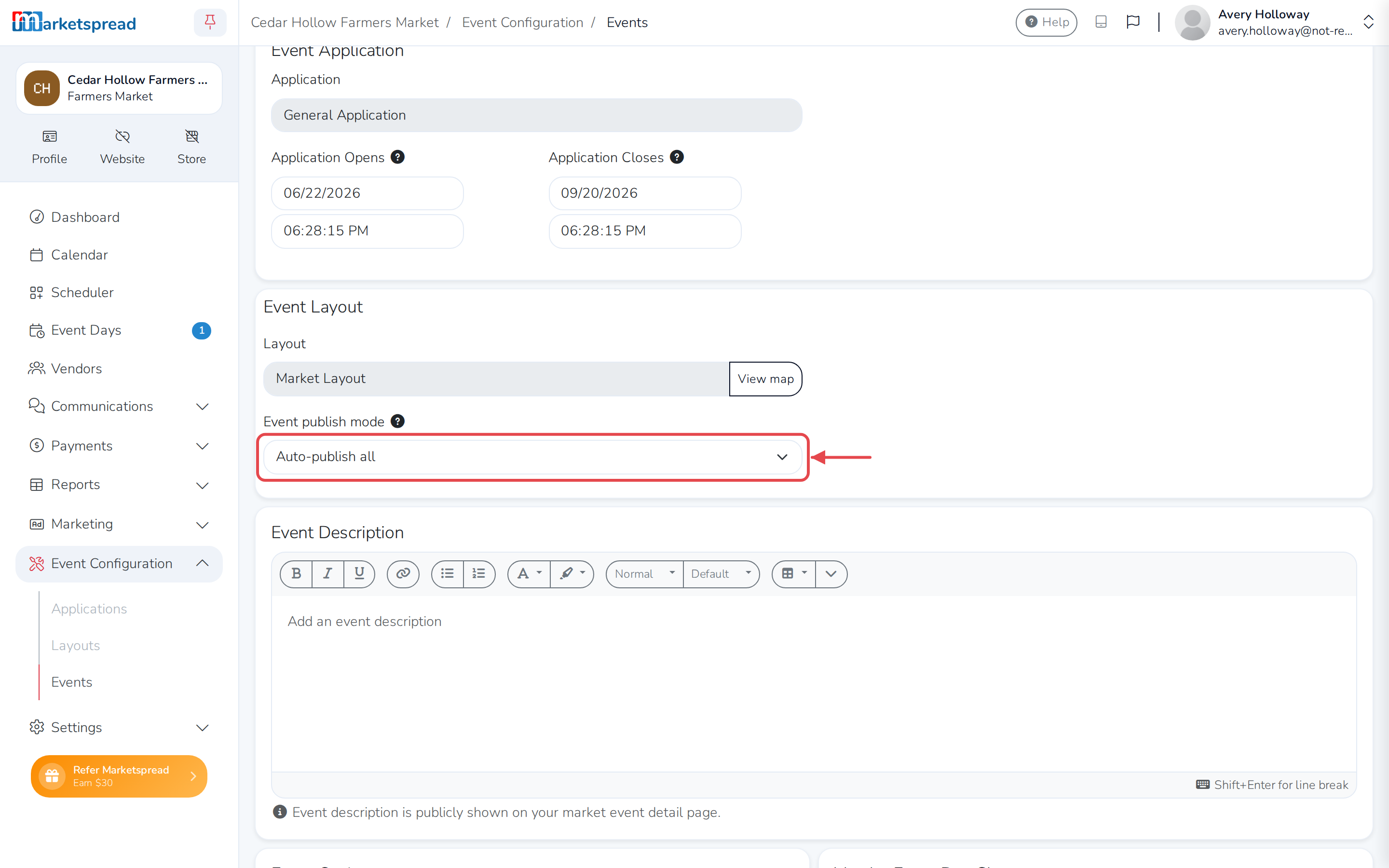Open the Event publish mode dropdown
Viewport: 1389px width, 868px height.
click(532, 456)
